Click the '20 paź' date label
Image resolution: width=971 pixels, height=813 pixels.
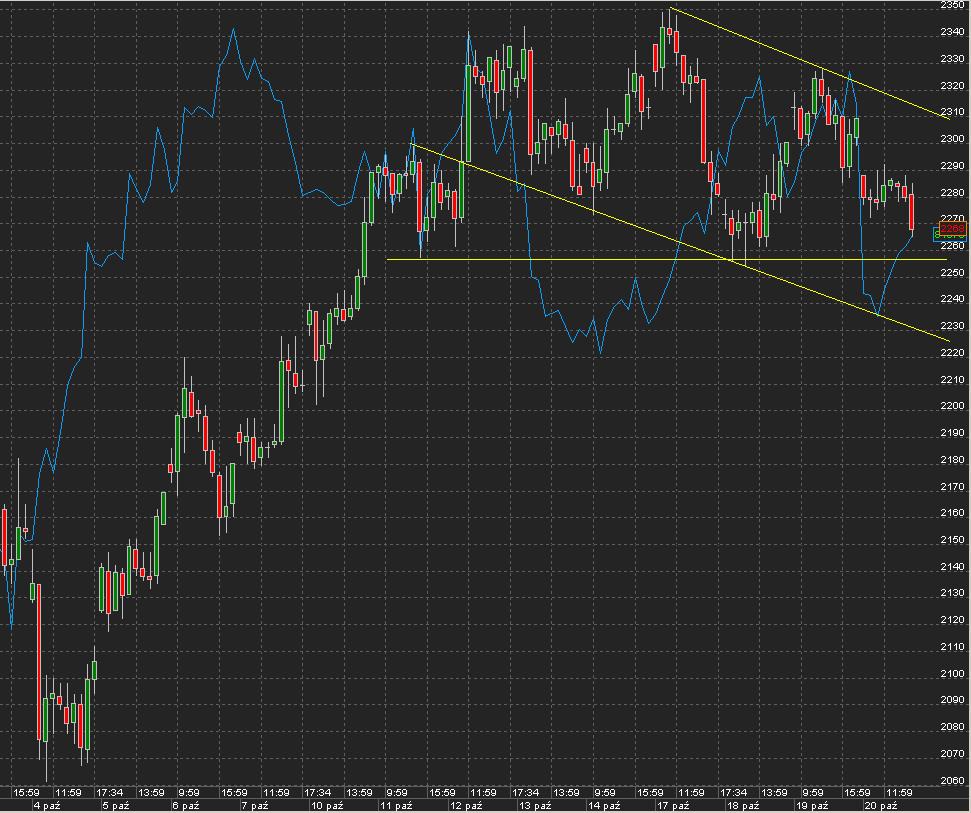click(x=881, y=806)
